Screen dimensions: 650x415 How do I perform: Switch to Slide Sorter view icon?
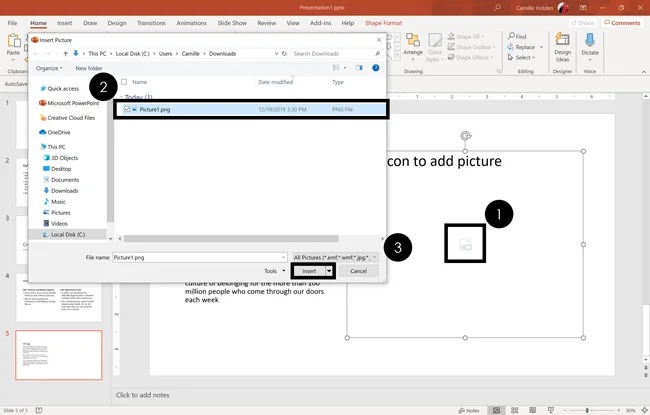click(x=514, y=410)
